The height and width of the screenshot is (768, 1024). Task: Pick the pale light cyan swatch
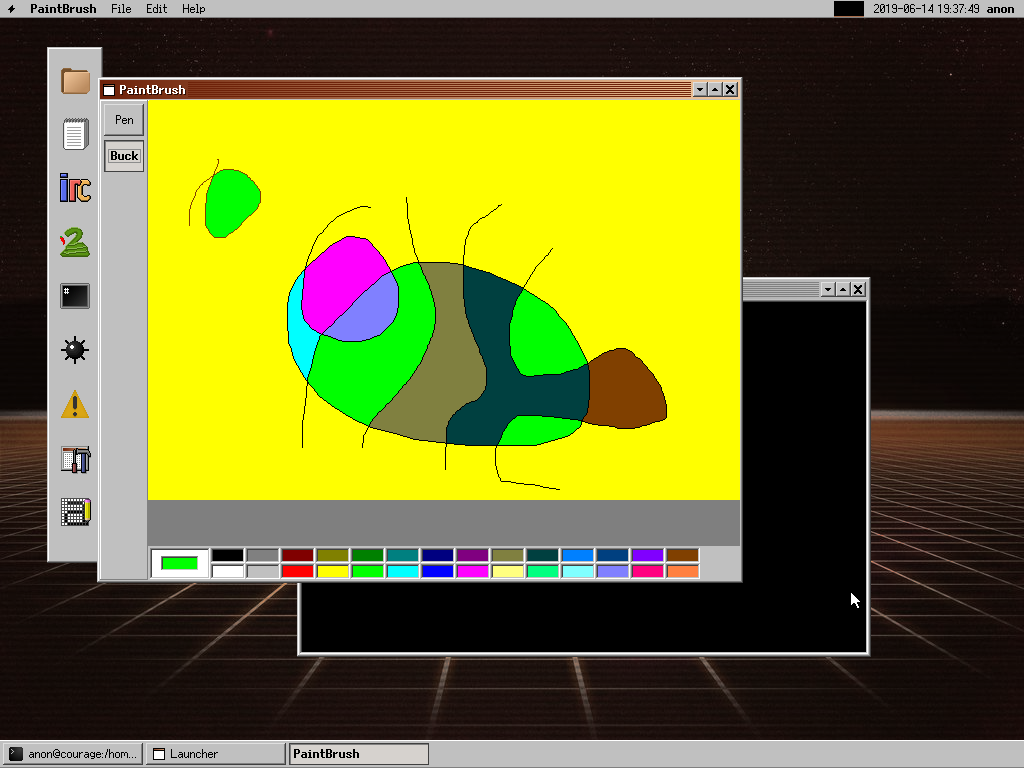pyautogui.click(x=578, y=571)
